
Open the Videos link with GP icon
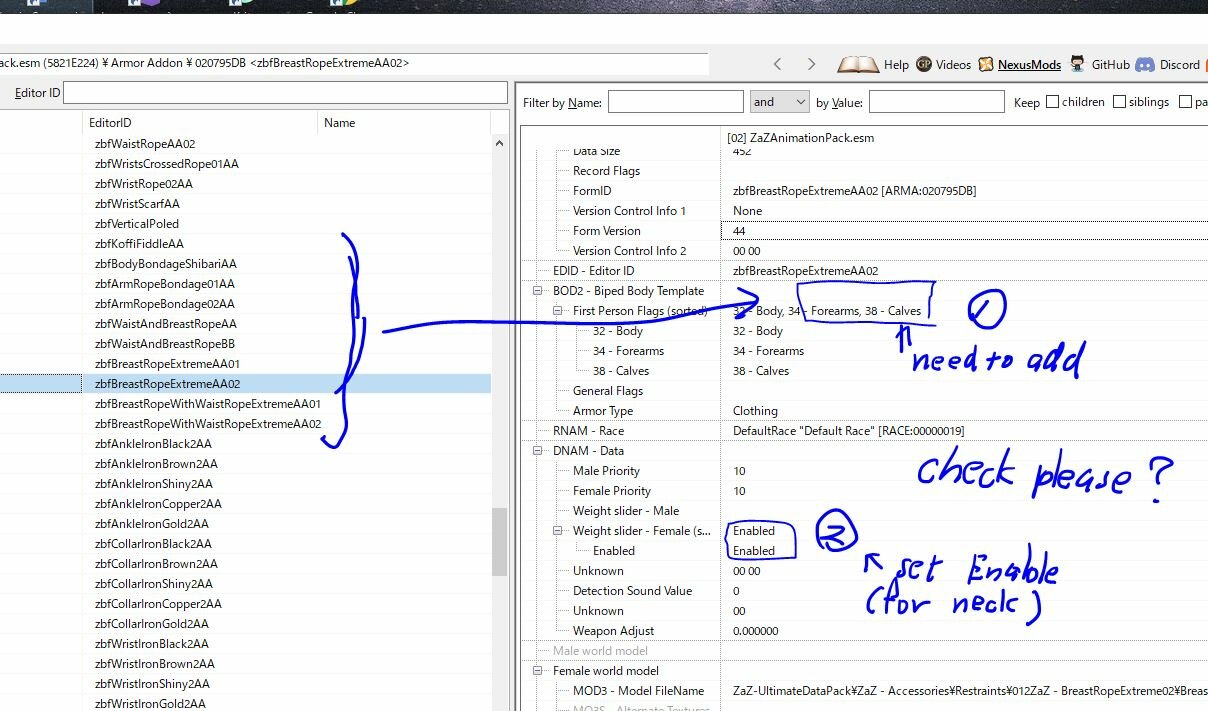pos(943,64)
